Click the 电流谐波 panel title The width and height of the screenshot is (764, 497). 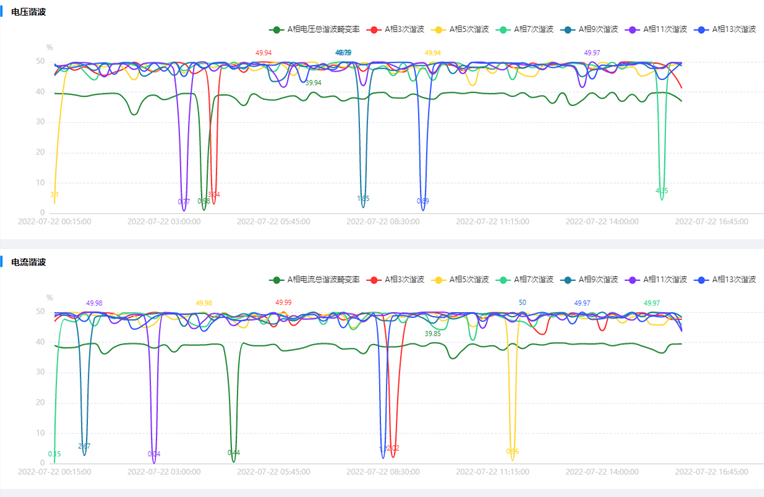coord(28,261)
